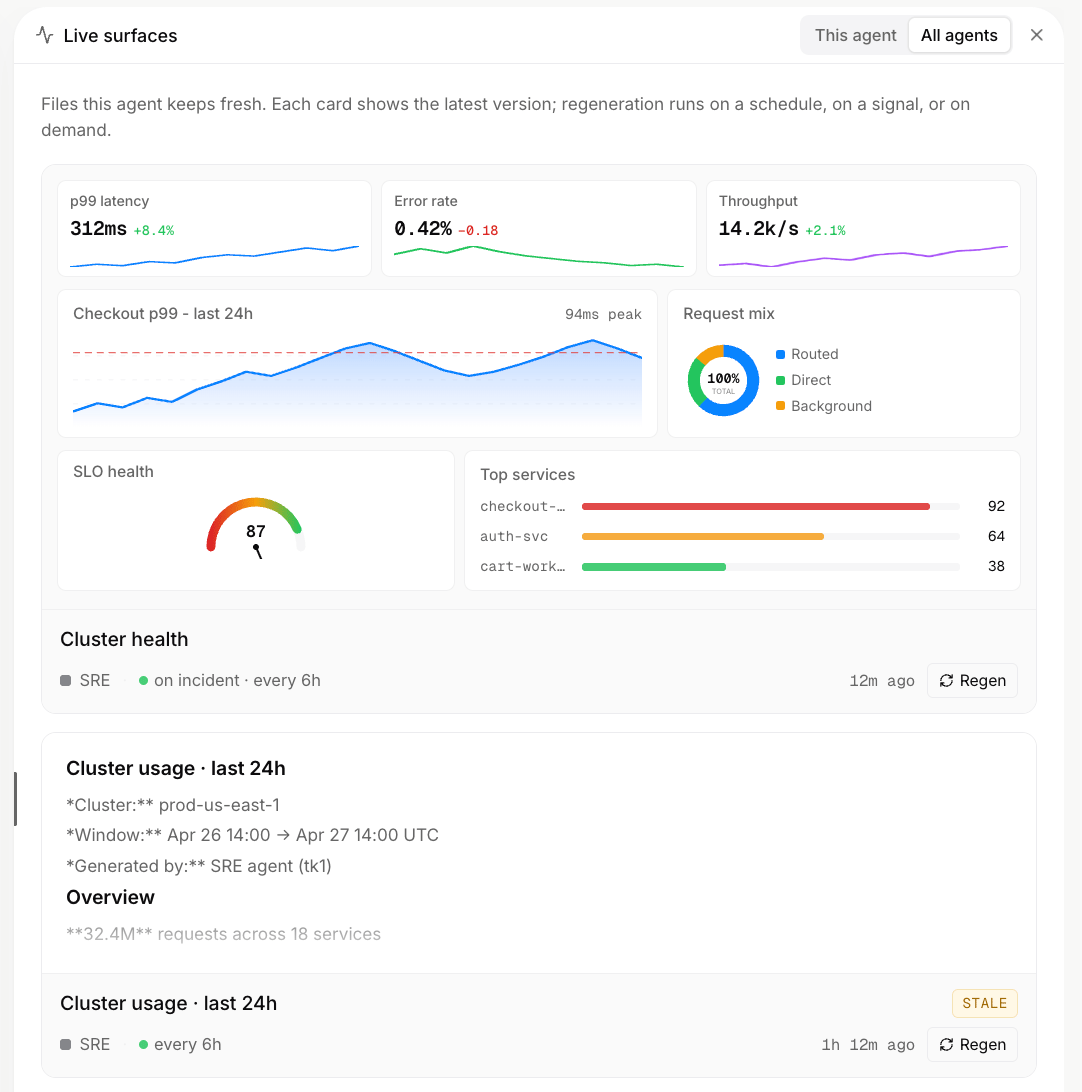Switch to This agent view
The width and height of the screenshot is (1082, 1092).
click(855, 35)
